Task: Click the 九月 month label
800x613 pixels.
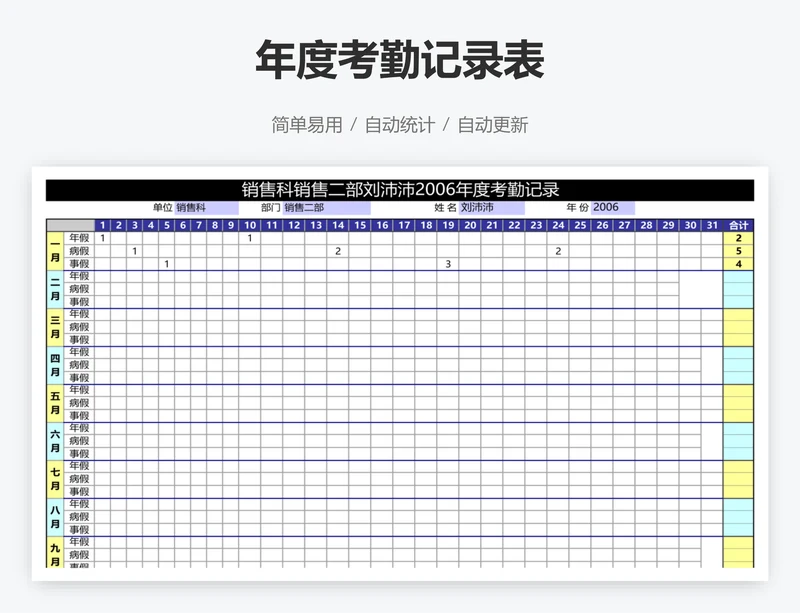Action: point(55,553)
